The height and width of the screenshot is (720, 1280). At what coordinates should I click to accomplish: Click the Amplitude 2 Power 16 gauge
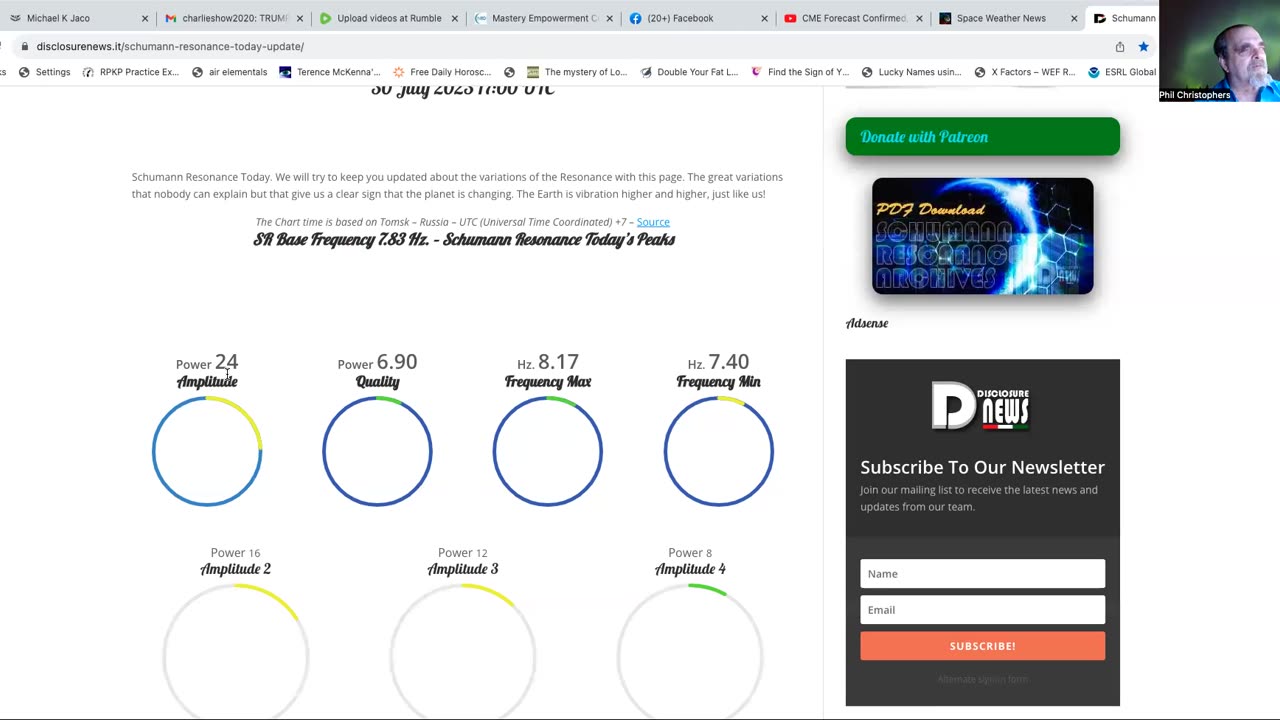tap(235, 650)
